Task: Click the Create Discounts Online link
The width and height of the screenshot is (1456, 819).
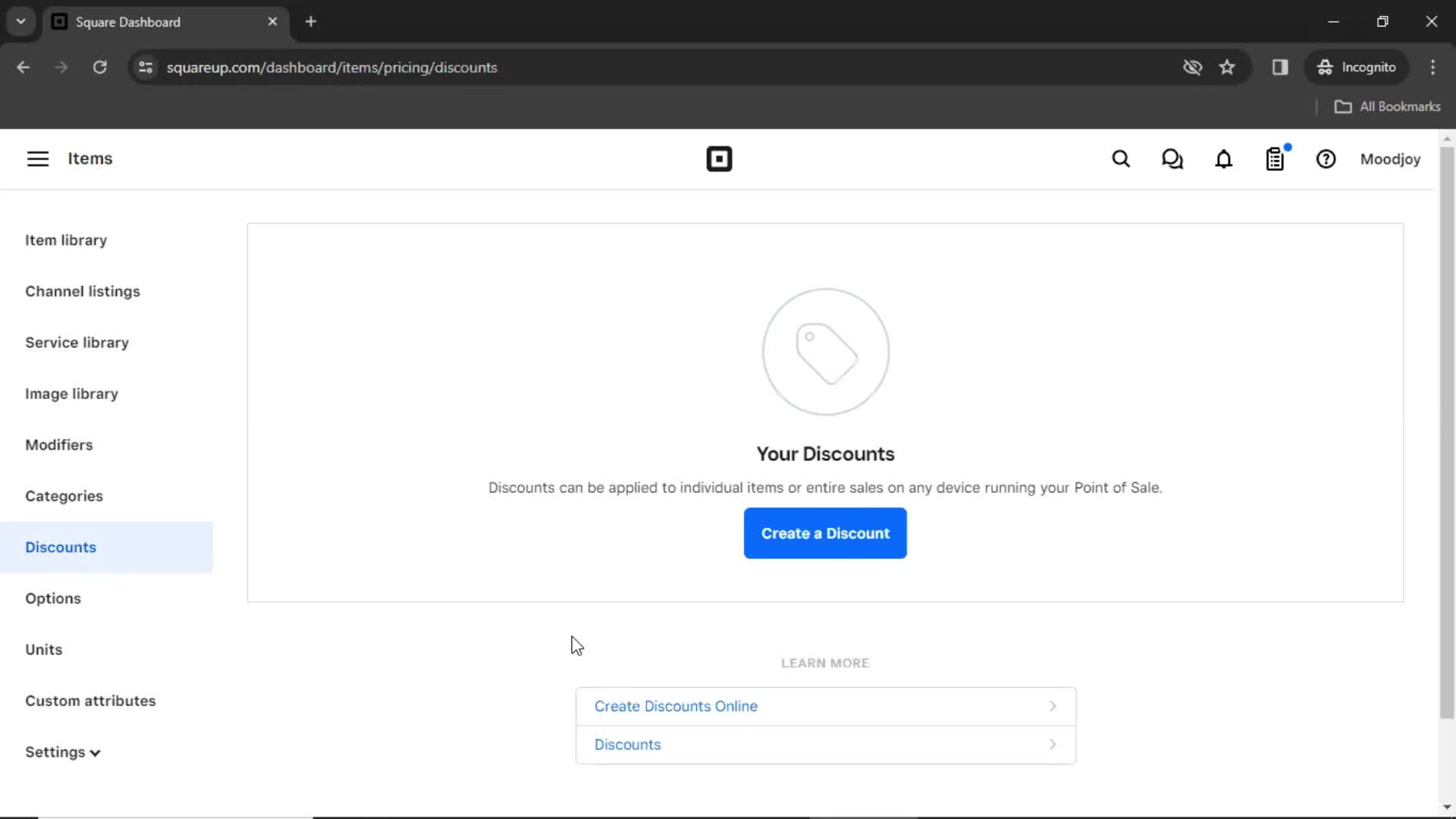Action: point(676,706)
